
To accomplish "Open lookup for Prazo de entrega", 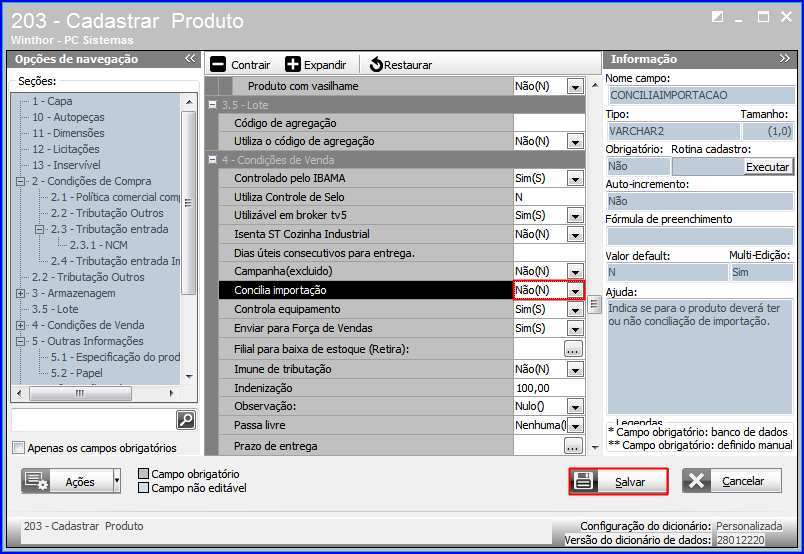I will point(573,446).
